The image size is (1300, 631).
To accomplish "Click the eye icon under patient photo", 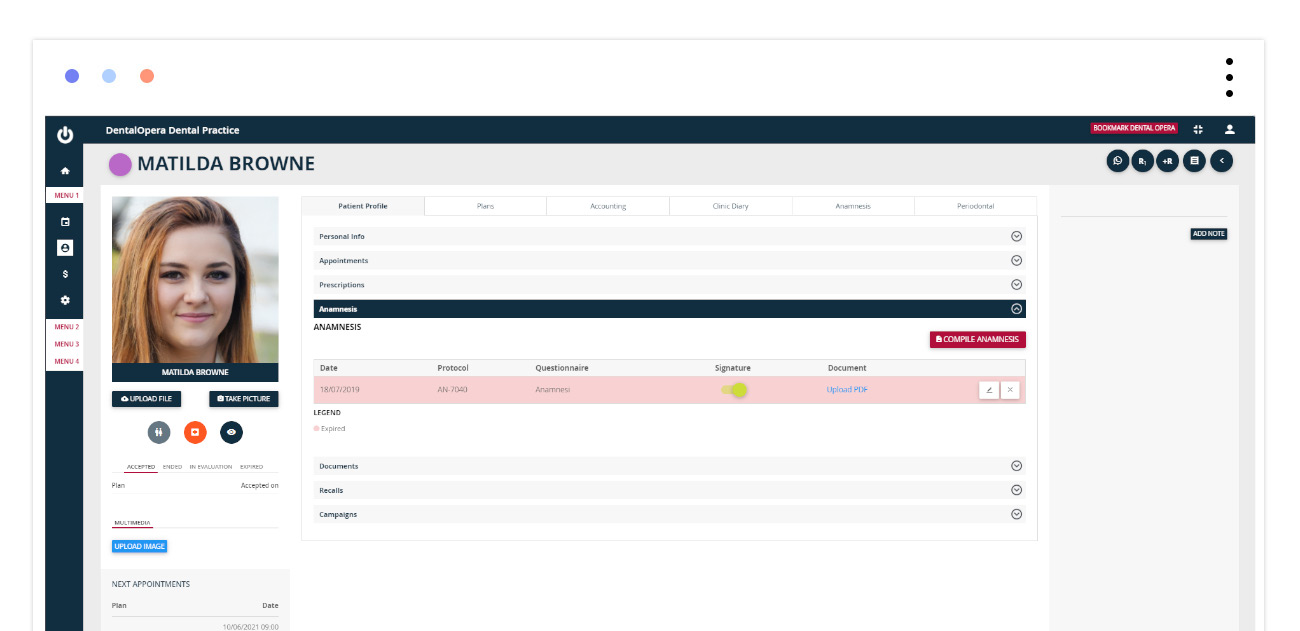I will click(231, 432).
